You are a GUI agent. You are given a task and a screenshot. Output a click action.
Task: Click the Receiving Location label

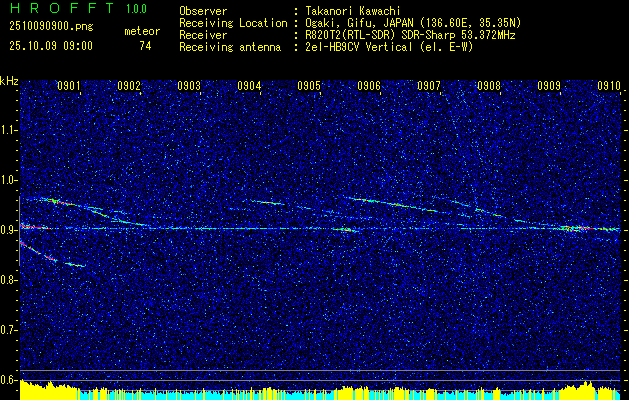233,23
